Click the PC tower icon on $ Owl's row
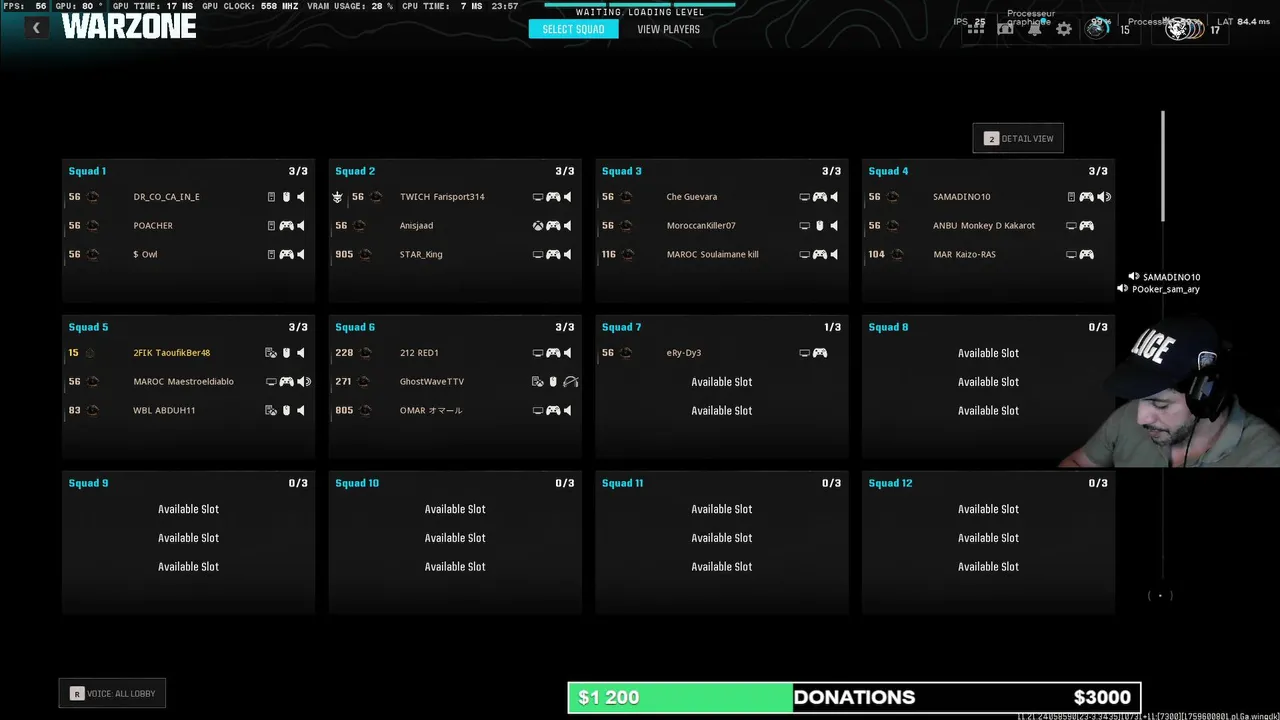Screen dimensions: 1280x720 (x=271, y=255)
